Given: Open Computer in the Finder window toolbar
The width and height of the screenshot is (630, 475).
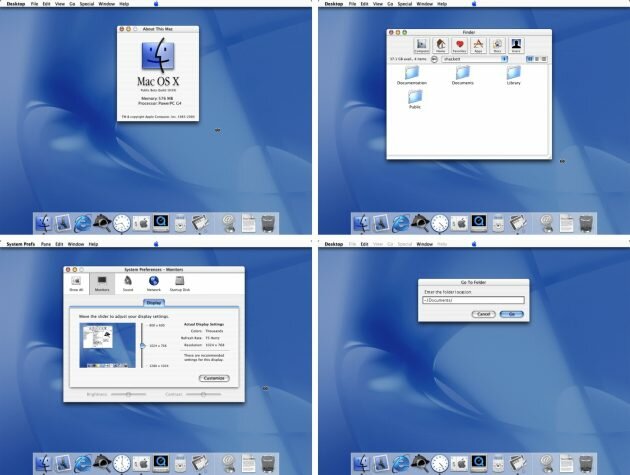Looking at the screenshot, I should pyautogui.click(x=421, y=45).
